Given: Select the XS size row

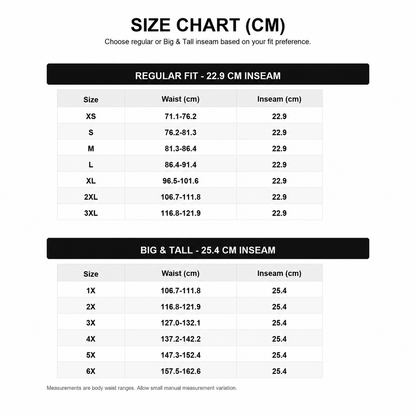Looking at the screenshot, I should pos(190,116).
